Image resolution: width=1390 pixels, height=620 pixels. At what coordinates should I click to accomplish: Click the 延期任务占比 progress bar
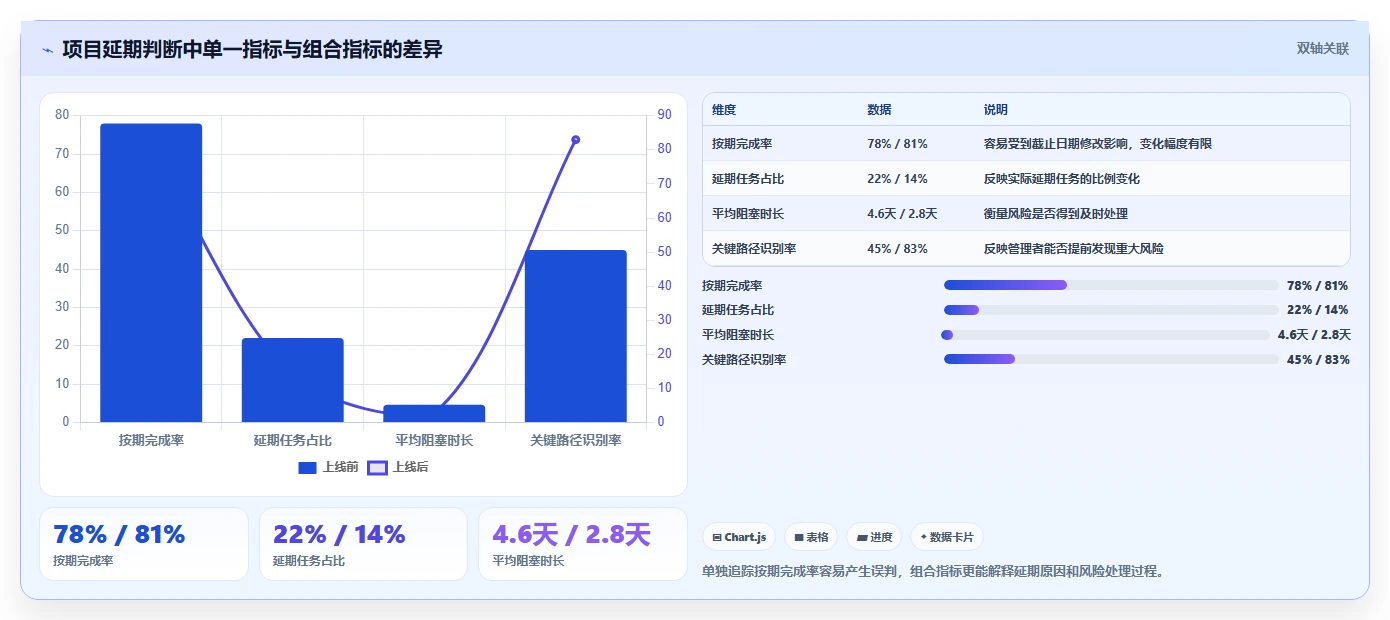pyautogui.click(x=1111, y=310)
